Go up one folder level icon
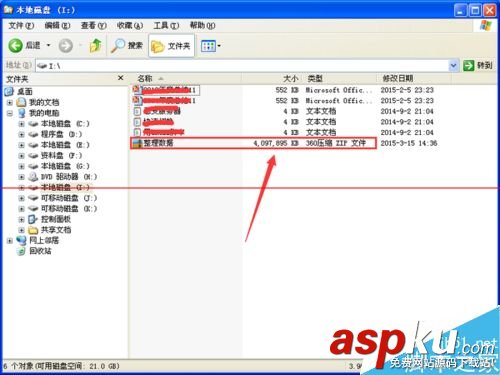This screenshot has height=375, width=500. coord(96,45)
